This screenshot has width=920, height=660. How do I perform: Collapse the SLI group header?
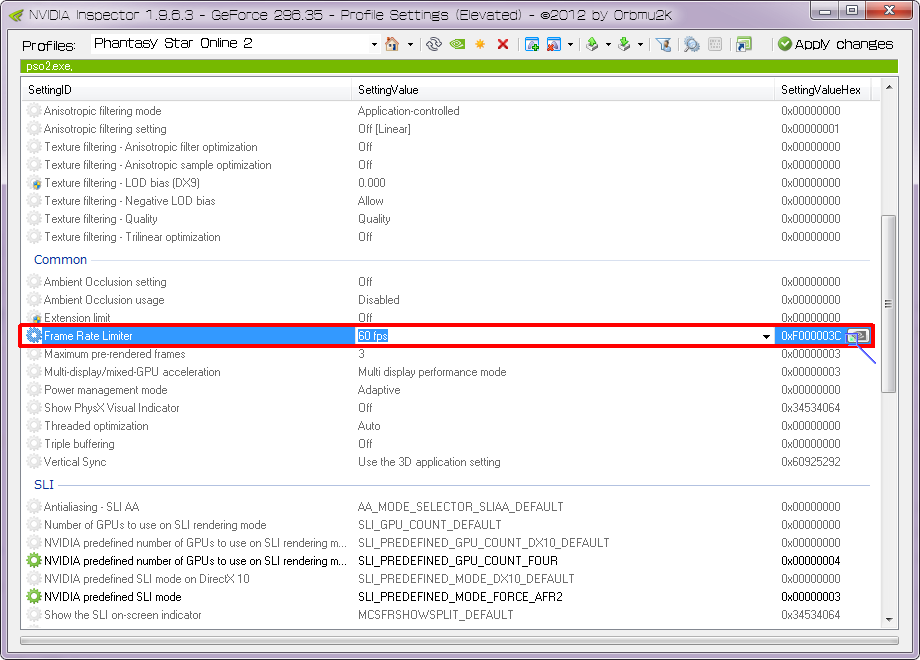tap(44, 485)
